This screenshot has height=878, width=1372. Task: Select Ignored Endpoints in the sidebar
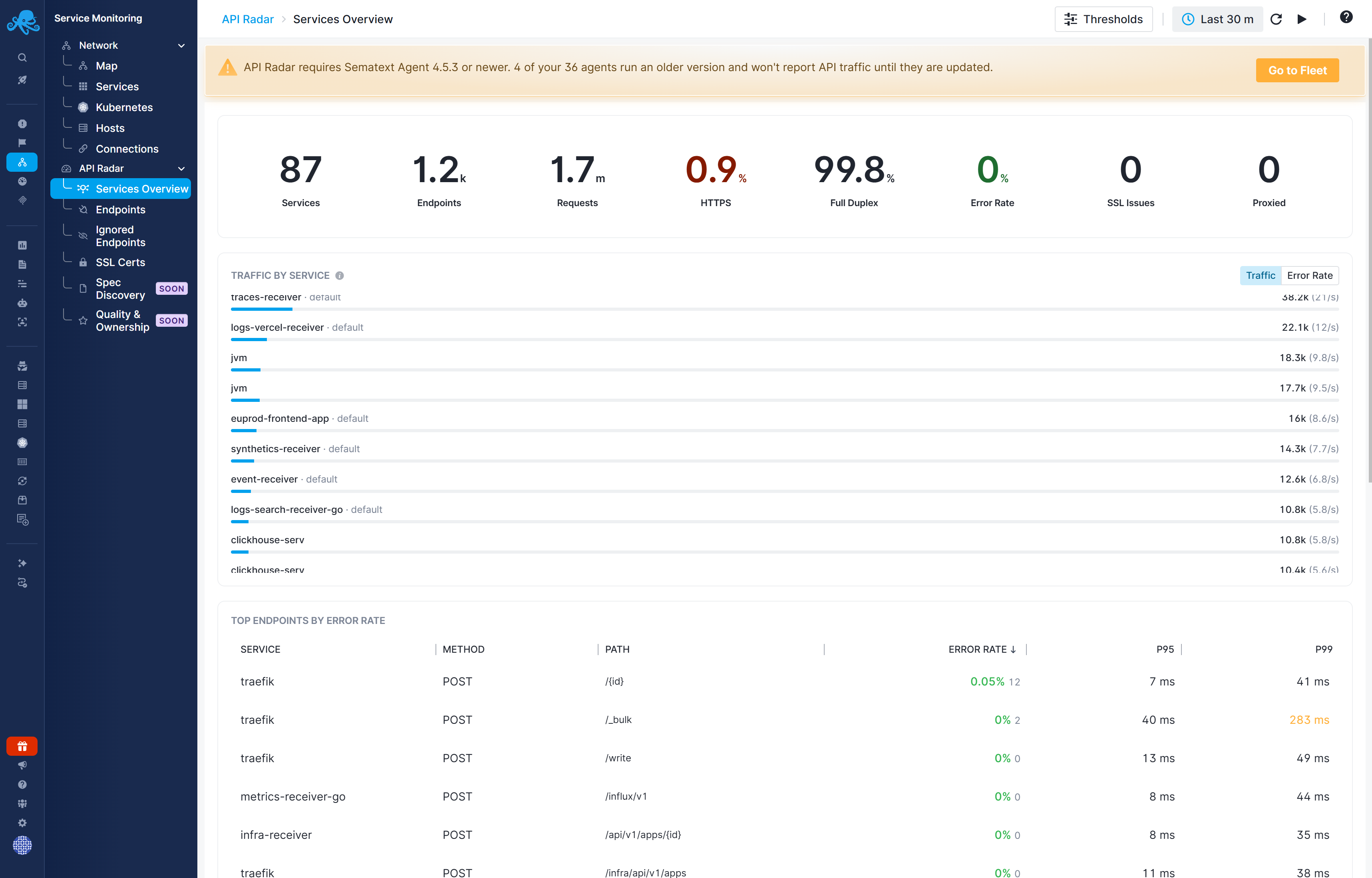(x=121, y=236)
